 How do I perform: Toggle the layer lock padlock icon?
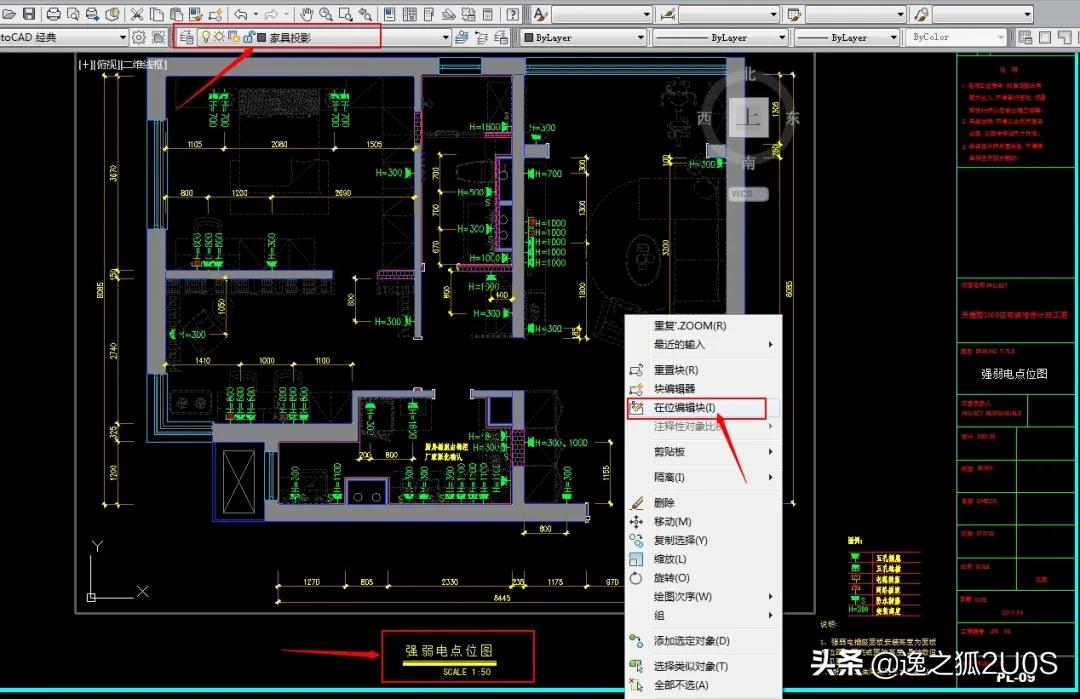[246, 37]
